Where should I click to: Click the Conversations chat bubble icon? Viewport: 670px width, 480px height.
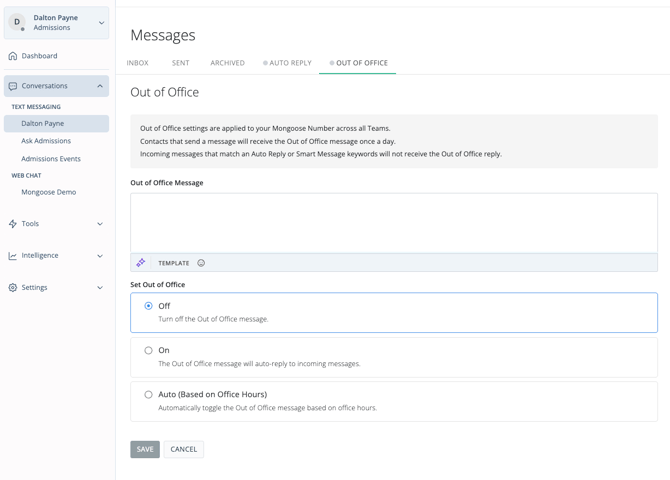pos(13,86)
